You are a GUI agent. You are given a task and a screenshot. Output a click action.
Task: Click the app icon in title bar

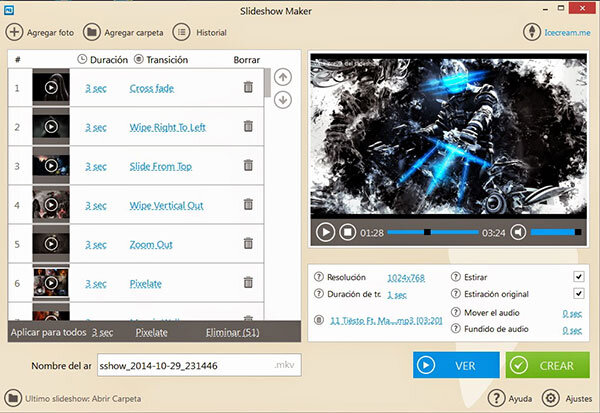coord(9,10)
